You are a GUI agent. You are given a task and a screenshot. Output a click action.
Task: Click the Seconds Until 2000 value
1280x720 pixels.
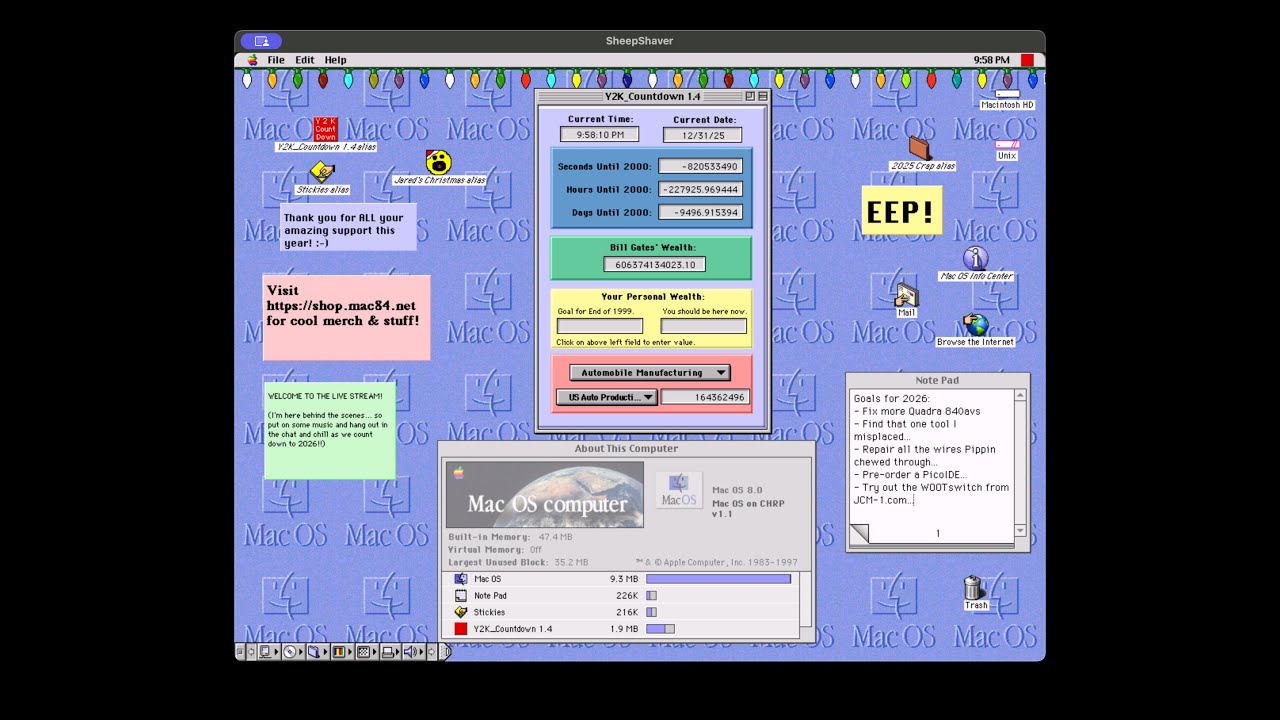700,166
